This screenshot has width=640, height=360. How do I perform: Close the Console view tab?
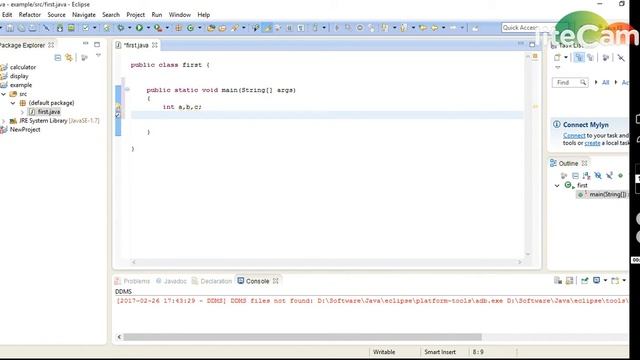[x=276, y=281]
